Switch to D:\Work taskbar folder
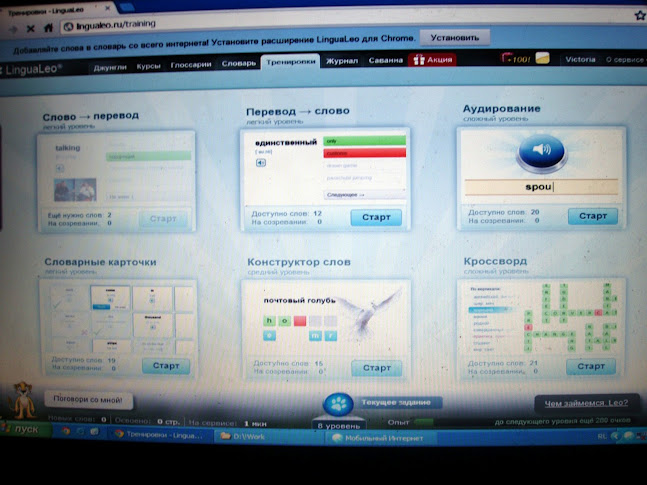 [x=267, y=436]
